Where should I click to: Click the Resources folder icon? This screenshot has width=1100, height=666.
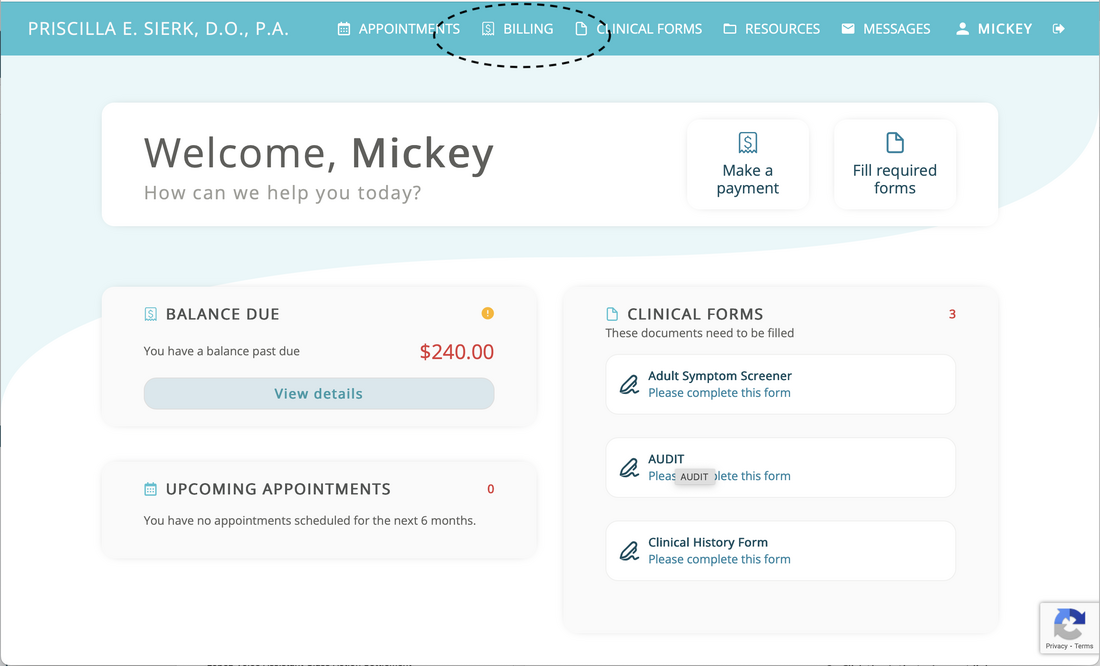coord(729,28)
